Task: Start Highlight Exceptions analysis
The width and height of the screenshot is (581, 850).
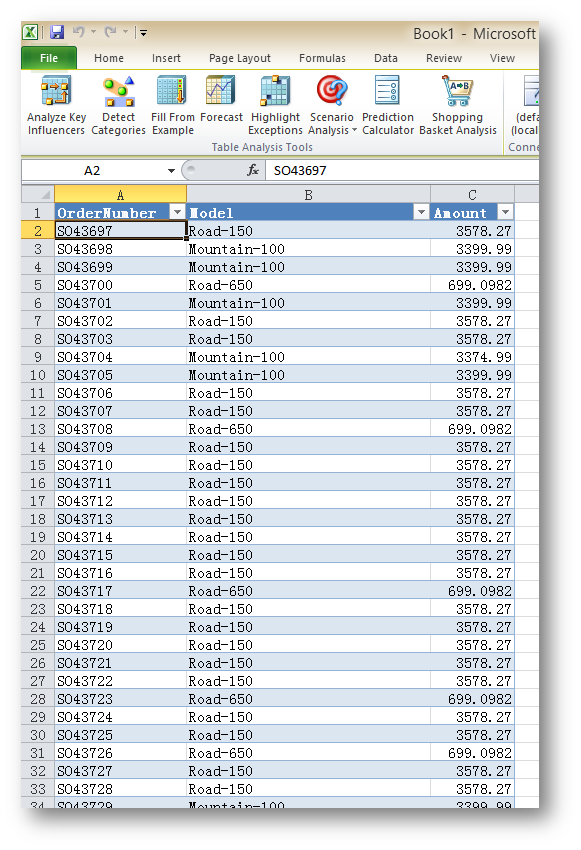Action: (x=275, y=106)
